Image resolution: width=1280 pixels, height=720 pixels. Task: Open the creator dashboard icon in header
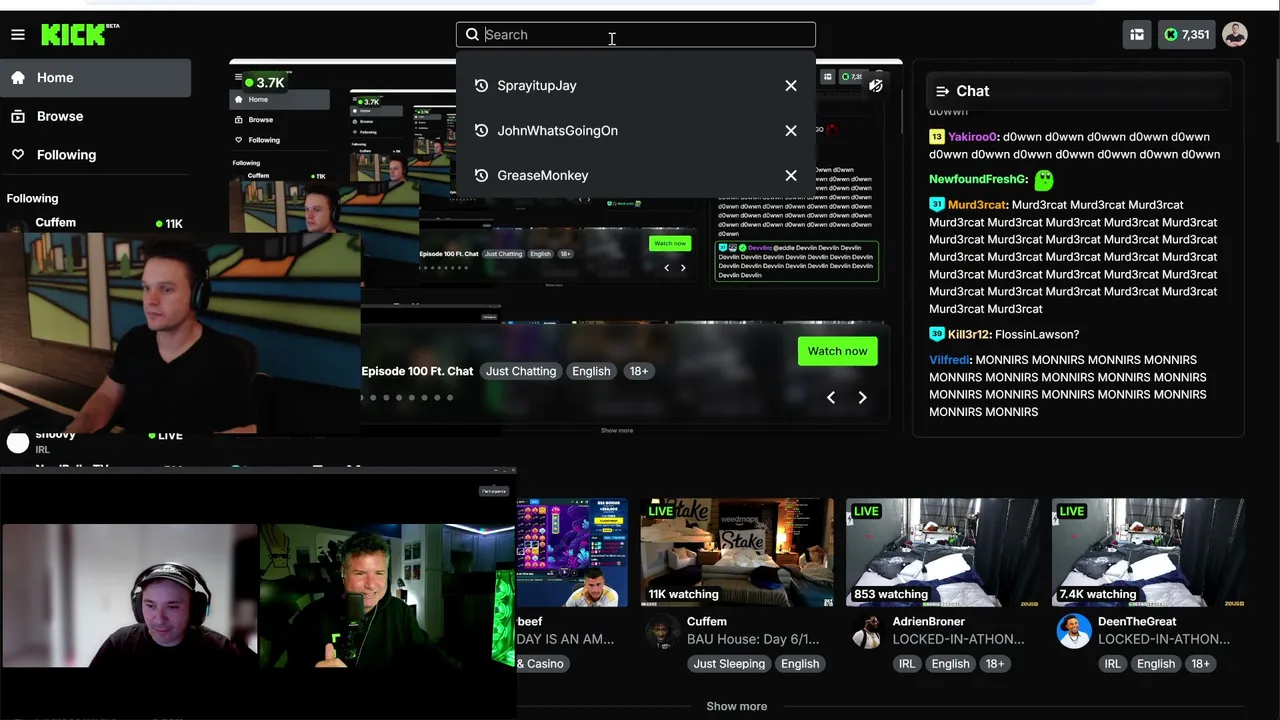pos(1137,35)
